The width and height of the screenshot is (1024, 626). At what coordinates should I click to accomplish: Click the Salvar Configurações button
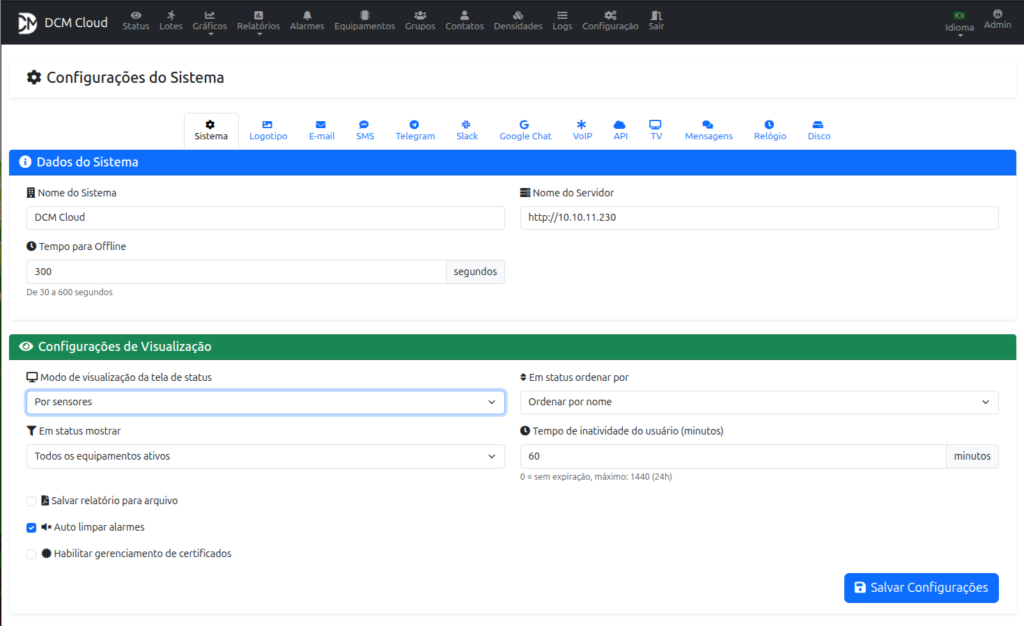pyautogui.click(x=920, y=588)
